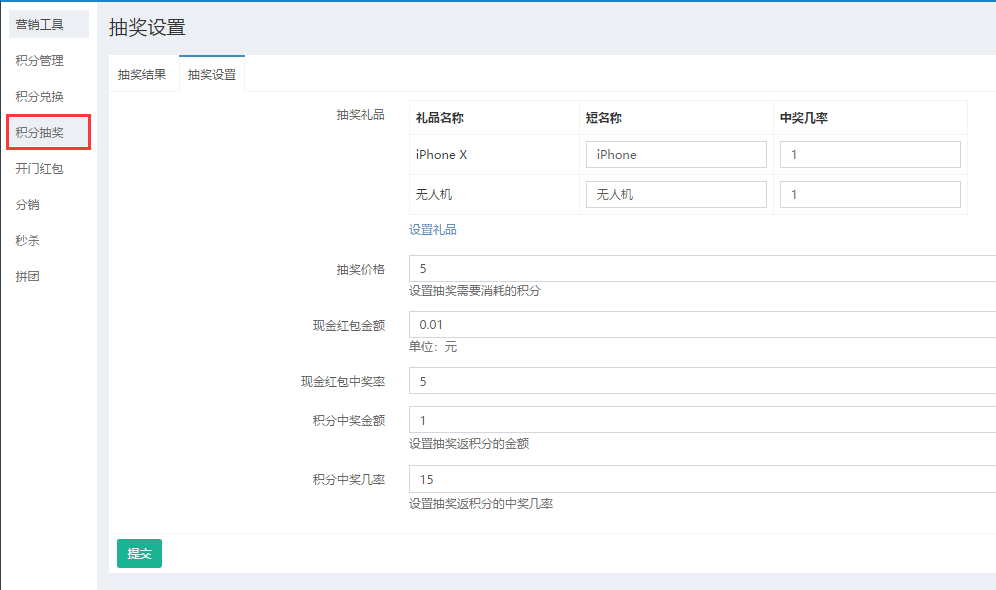Go to 拼团 in the sidebar
The image size is (996, 590).
point(28,276)
